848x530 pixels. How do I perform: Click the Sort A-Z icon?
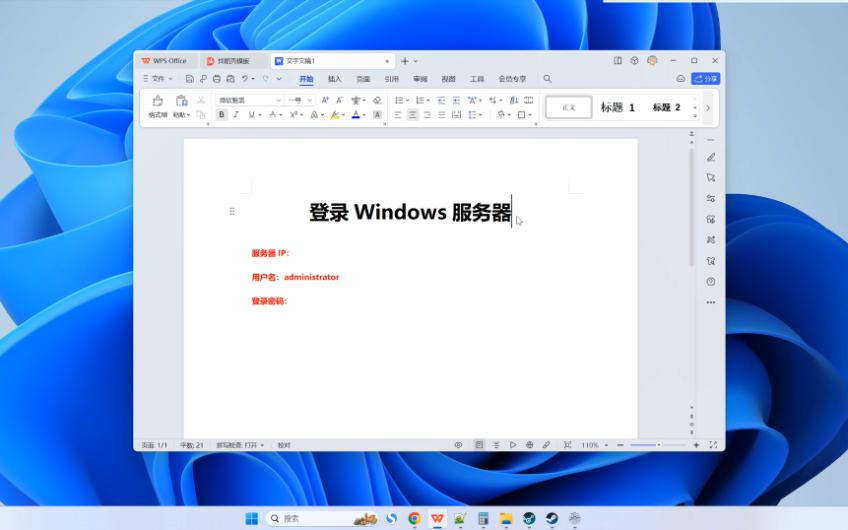tap(514, 100)
